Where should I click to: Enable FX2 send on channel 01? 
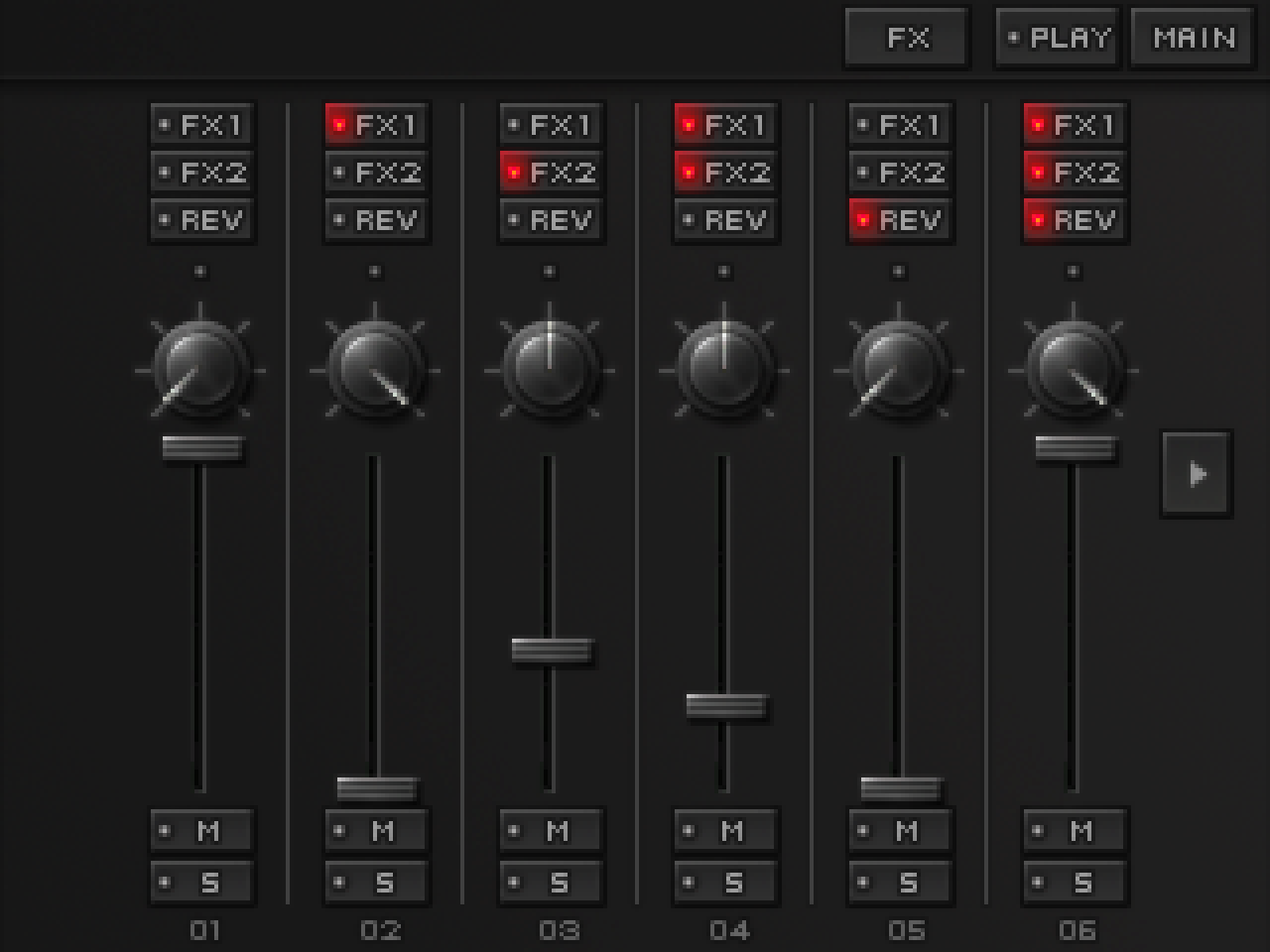tap(202, 173)
